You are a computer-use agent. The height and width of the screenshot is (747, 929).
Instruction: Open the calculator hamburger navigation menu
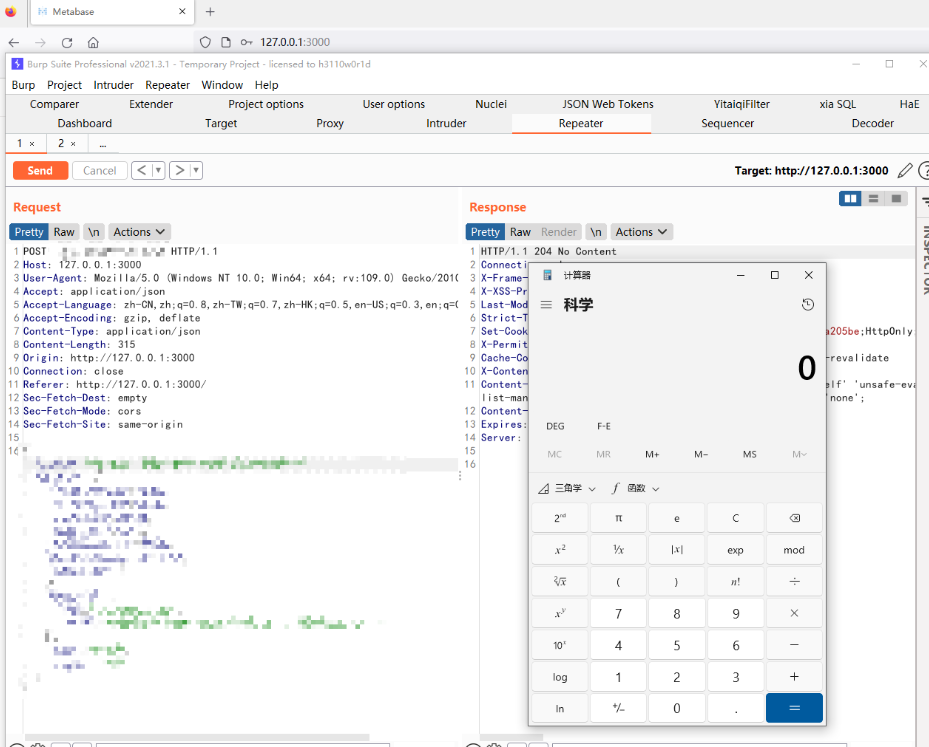(x=546, y=304)
